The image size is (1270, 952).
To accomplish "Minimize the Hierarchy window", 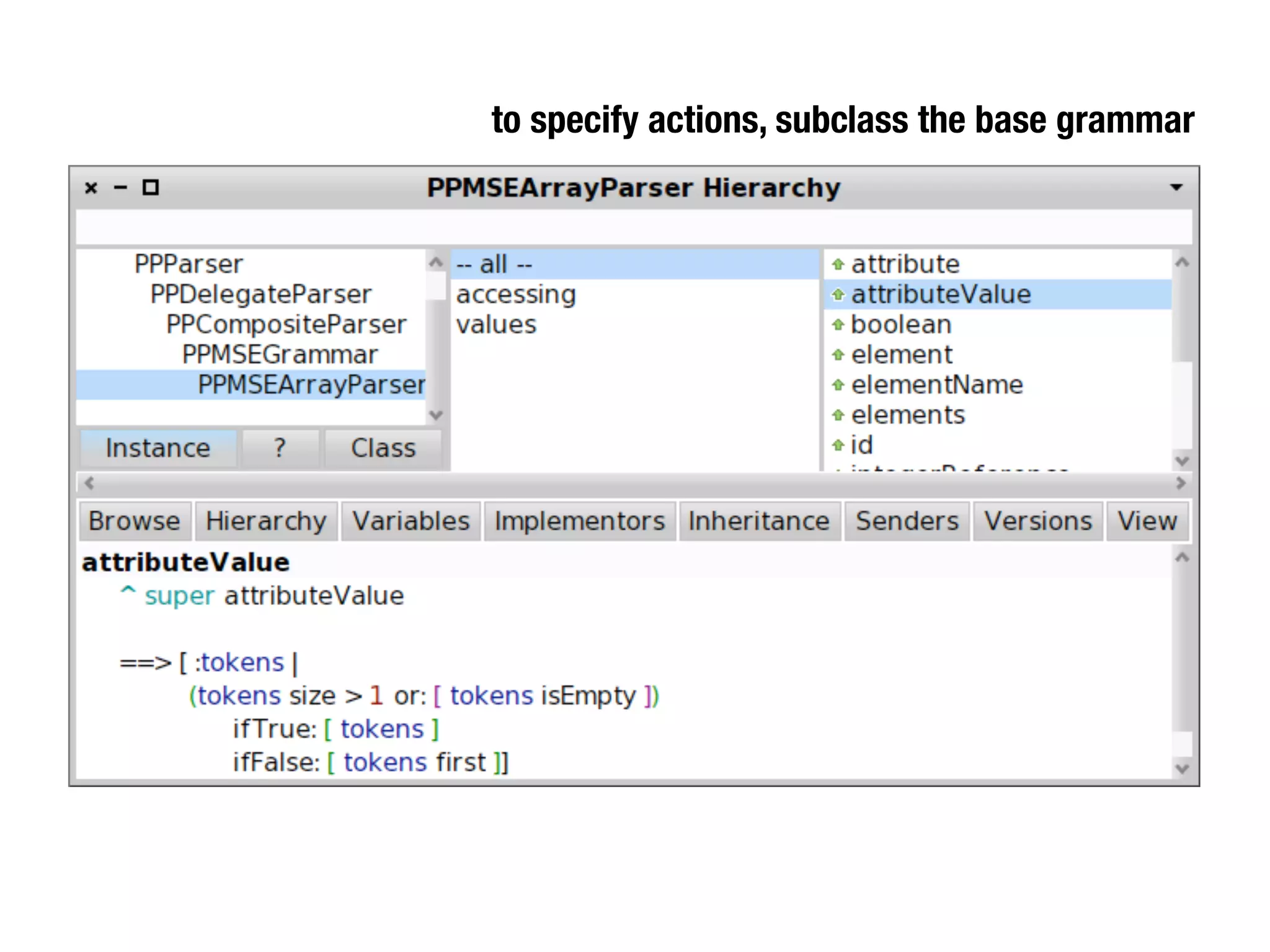I will pos(121,187).
